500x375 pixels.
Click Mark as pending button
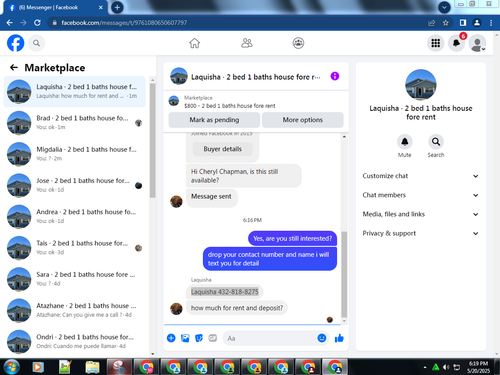click(x=214, y=120)
